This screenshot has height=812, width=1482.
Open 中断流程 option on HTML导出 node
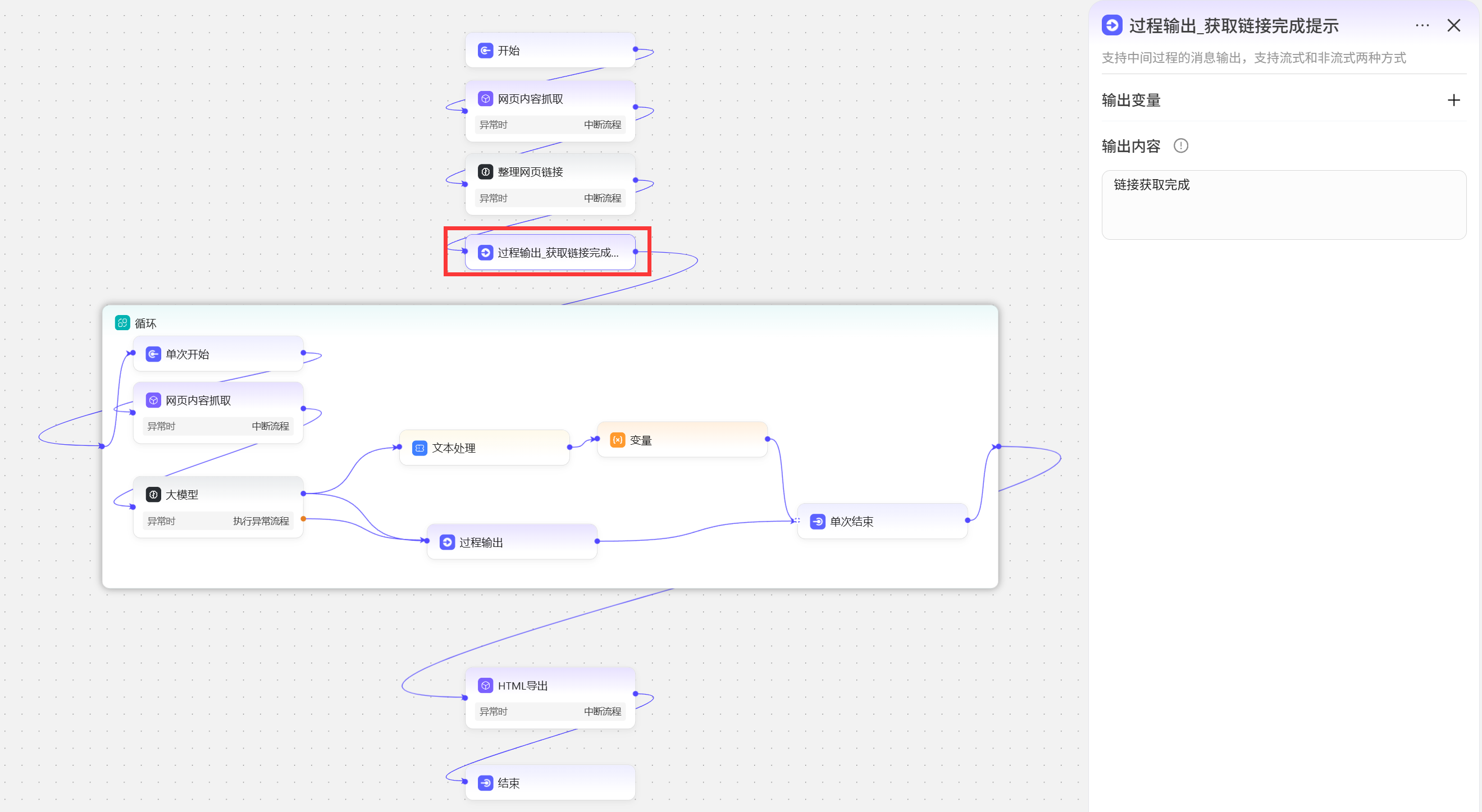pos(602,711)
